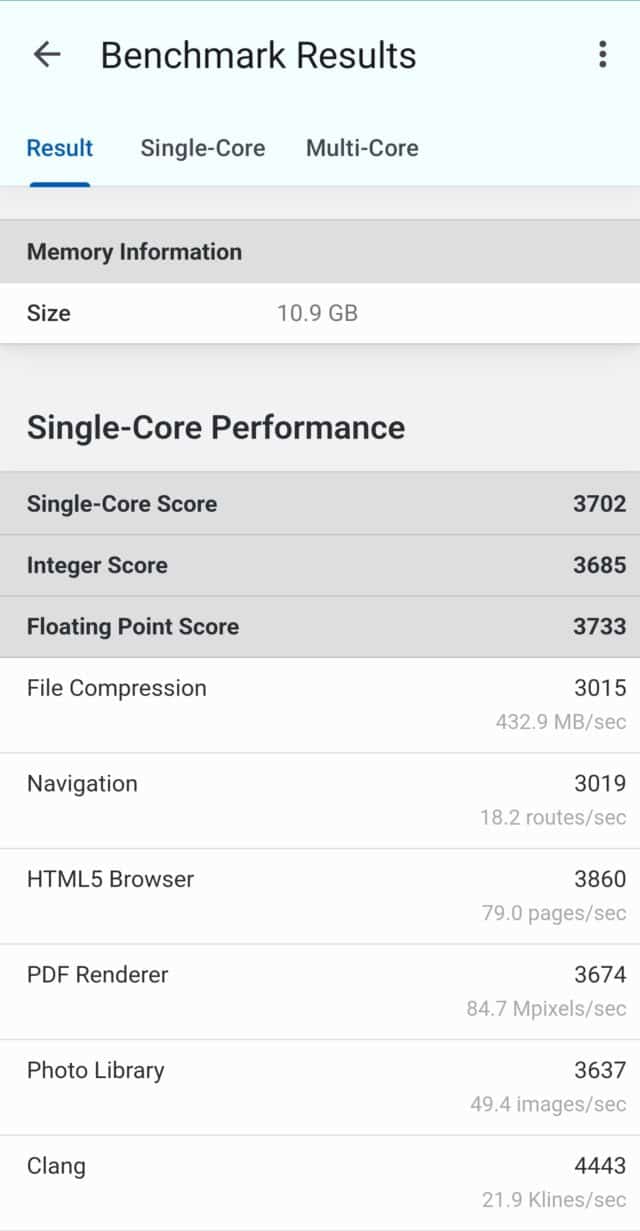
Task: Open the three-dot overflow menu
Action: point(602,54)
